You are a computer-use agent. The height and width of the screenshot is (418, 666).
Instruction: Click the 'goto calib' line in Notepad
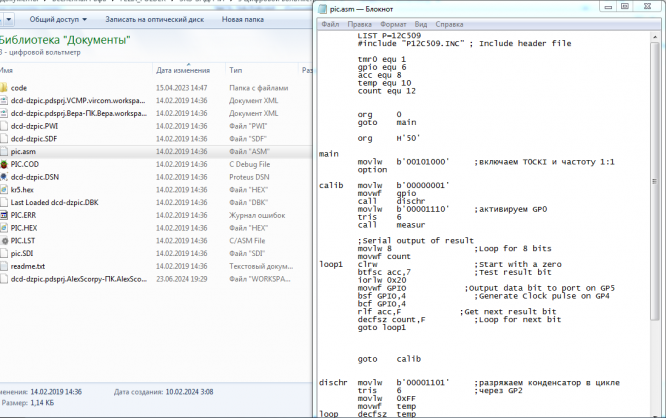(389, 359)
